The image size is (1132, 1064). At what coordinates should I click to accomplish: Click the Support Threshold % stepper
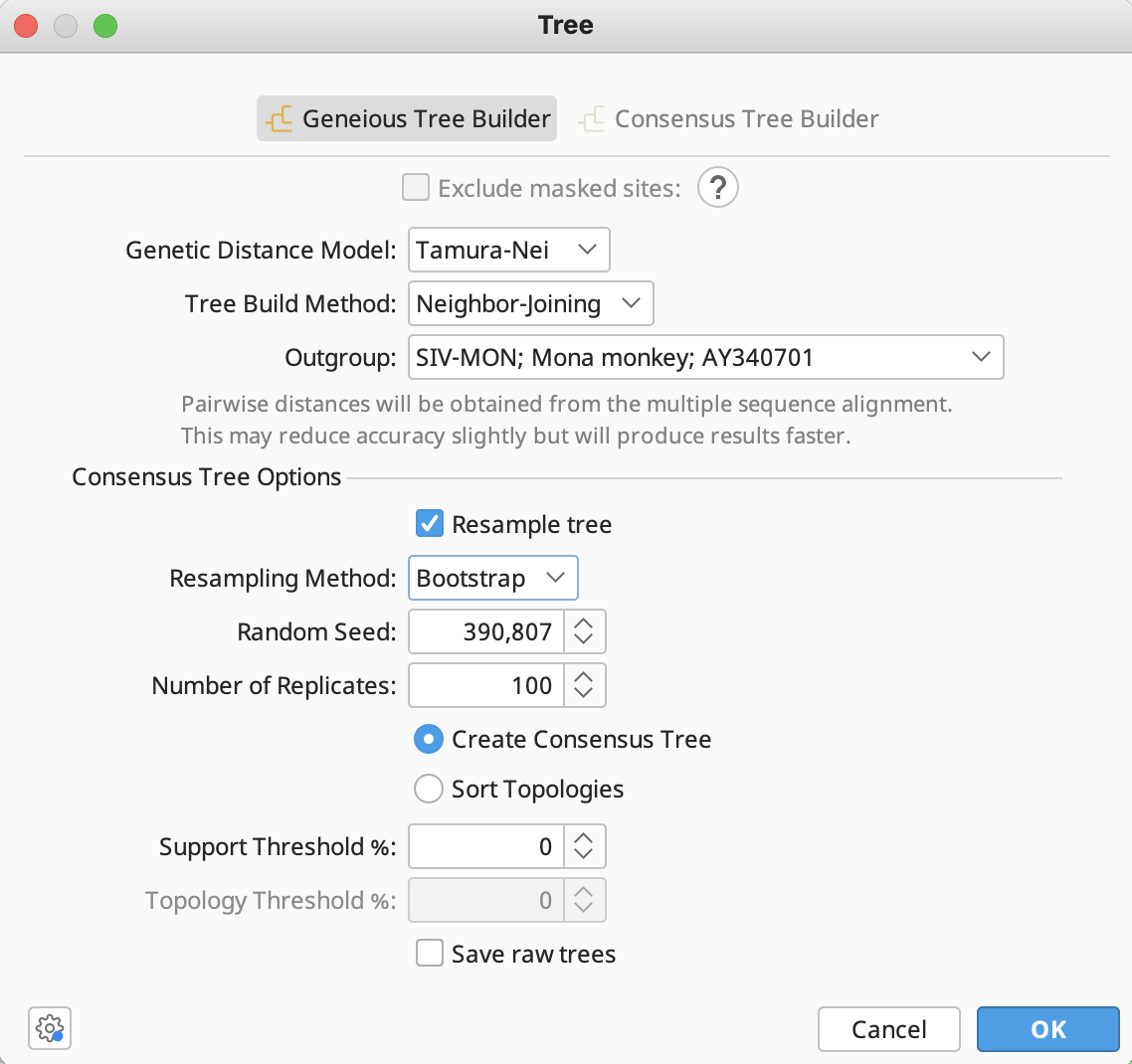[x=584, y=846]
